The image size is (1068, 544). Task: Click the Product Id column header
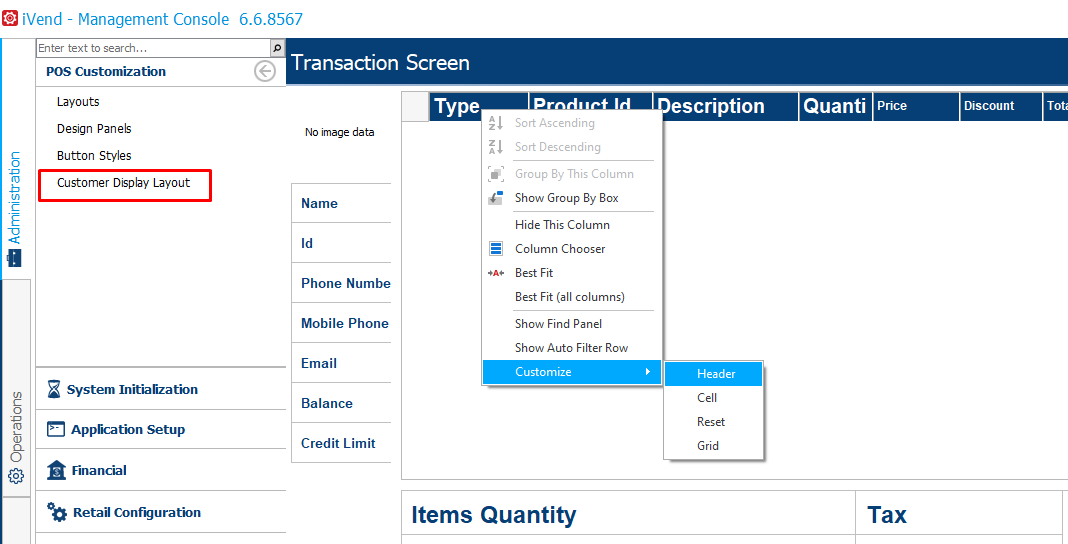click(591, 106)
